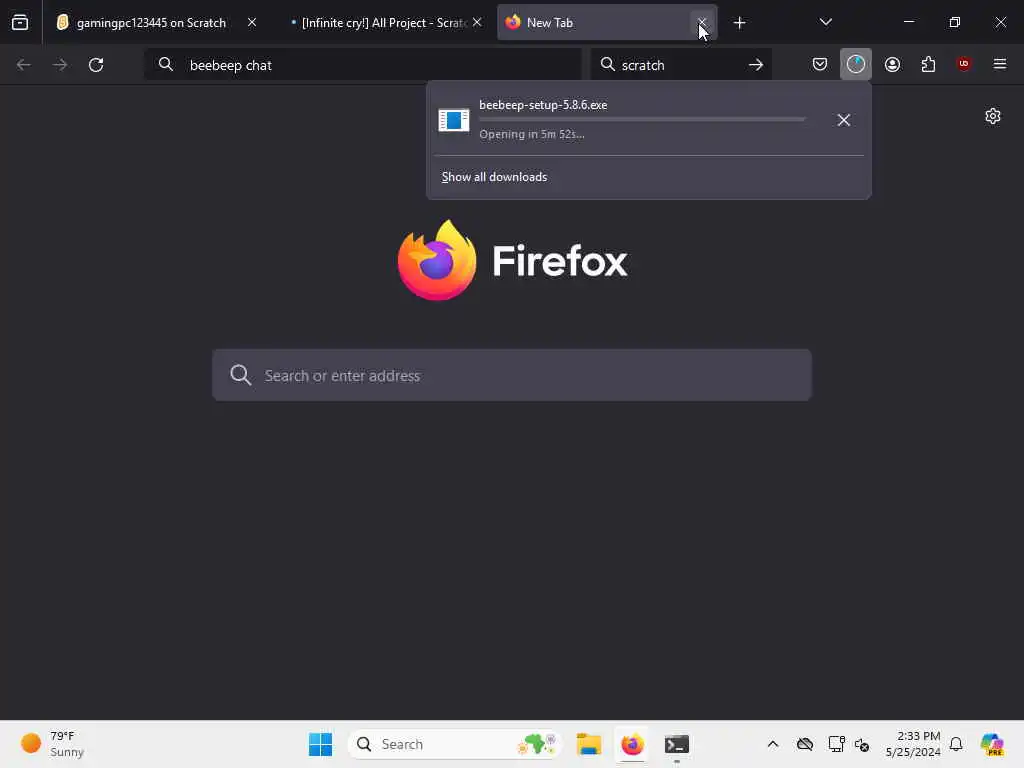This screenshot has height=768, width=1024.
Task: Open the Windows Start menu
Action: (x=320, y=744)
